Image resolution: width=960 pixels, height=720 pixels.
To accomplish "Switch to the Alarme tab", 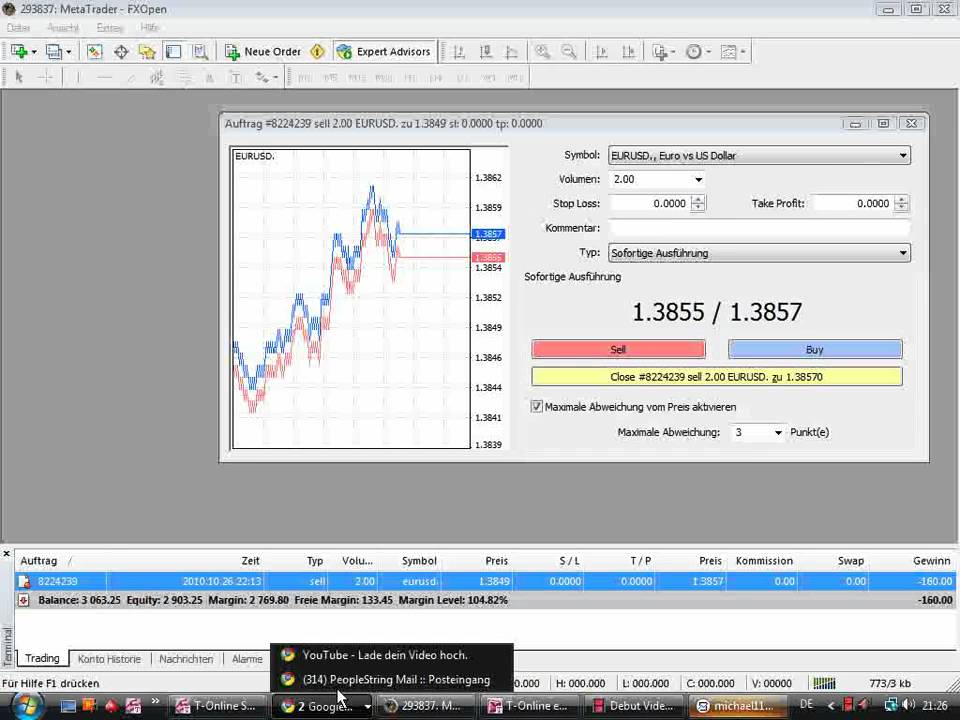I will click(x=247, y=659).
